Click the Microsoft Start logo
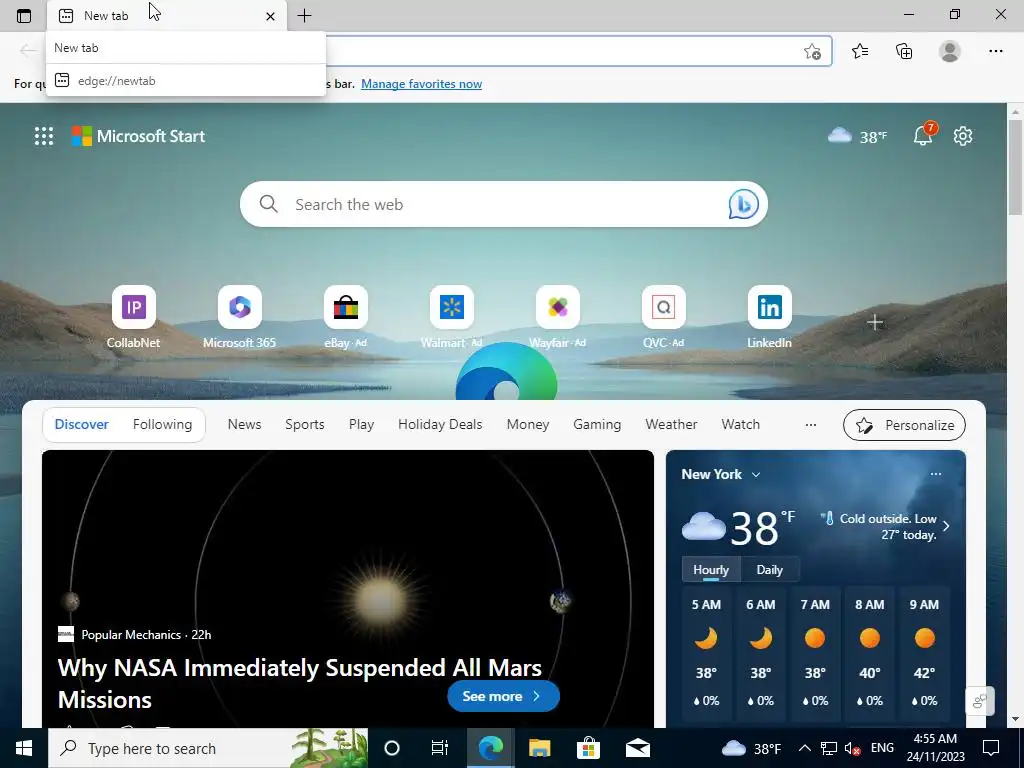Screen dimensions: 1024x768 click(138, 136)
